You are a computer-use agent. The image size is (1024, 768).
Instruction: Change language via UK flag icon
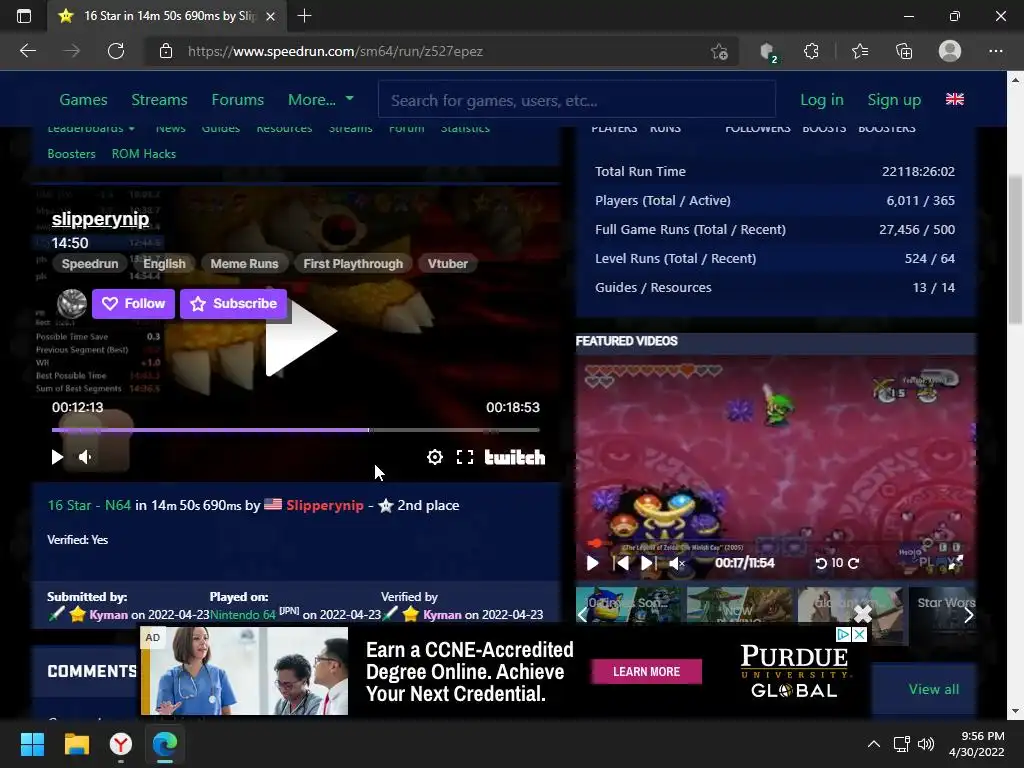[955, 99]
